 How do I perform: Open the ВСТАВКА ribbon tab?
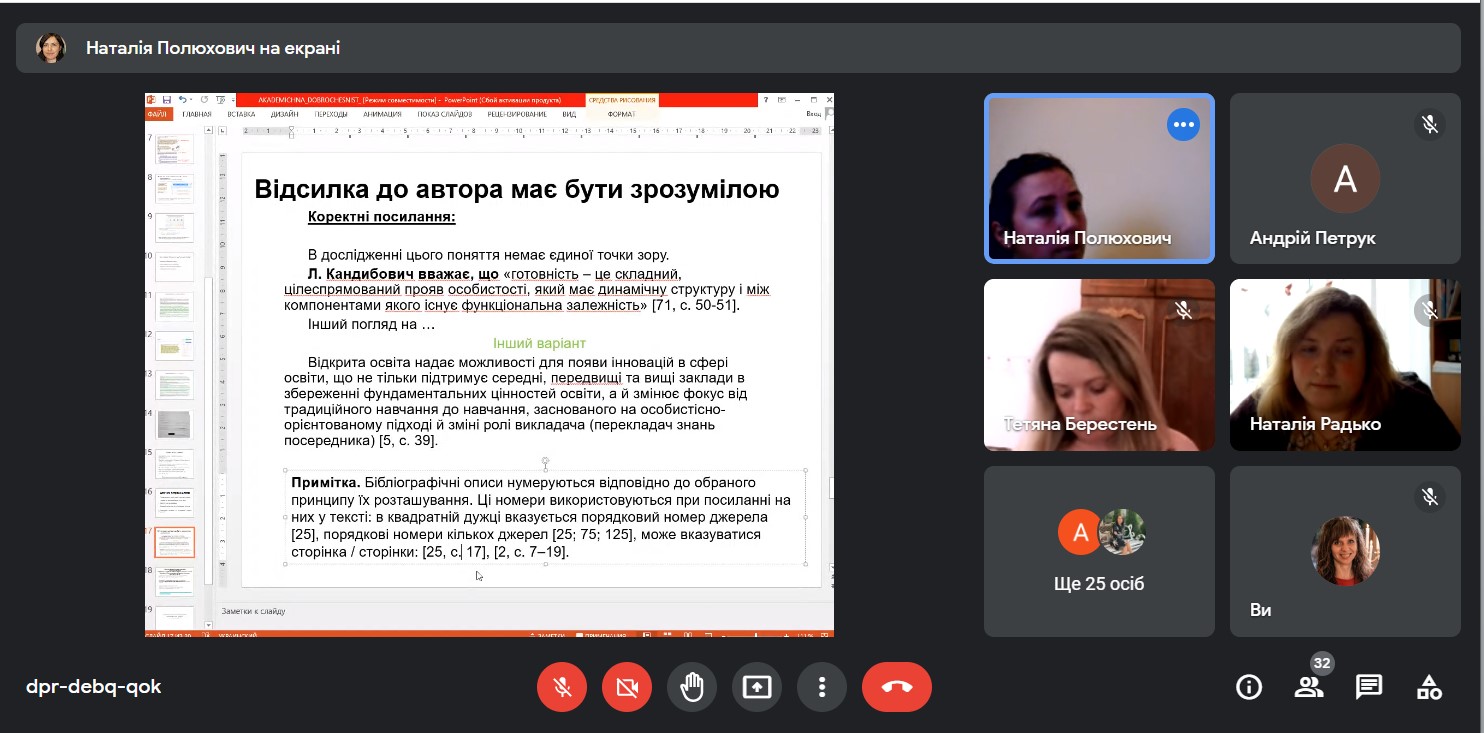(241, 114)
